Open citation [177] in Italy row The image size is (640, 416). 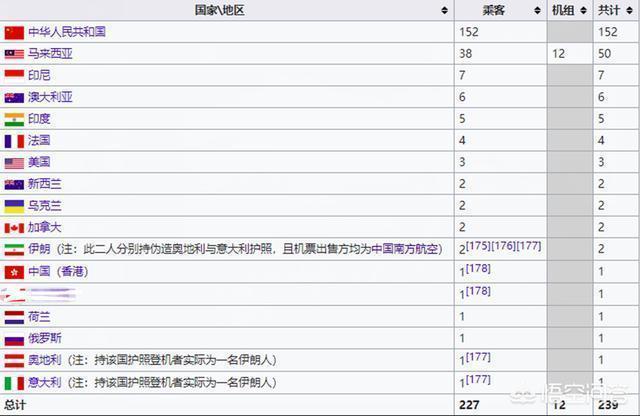[x=478, y=379]
